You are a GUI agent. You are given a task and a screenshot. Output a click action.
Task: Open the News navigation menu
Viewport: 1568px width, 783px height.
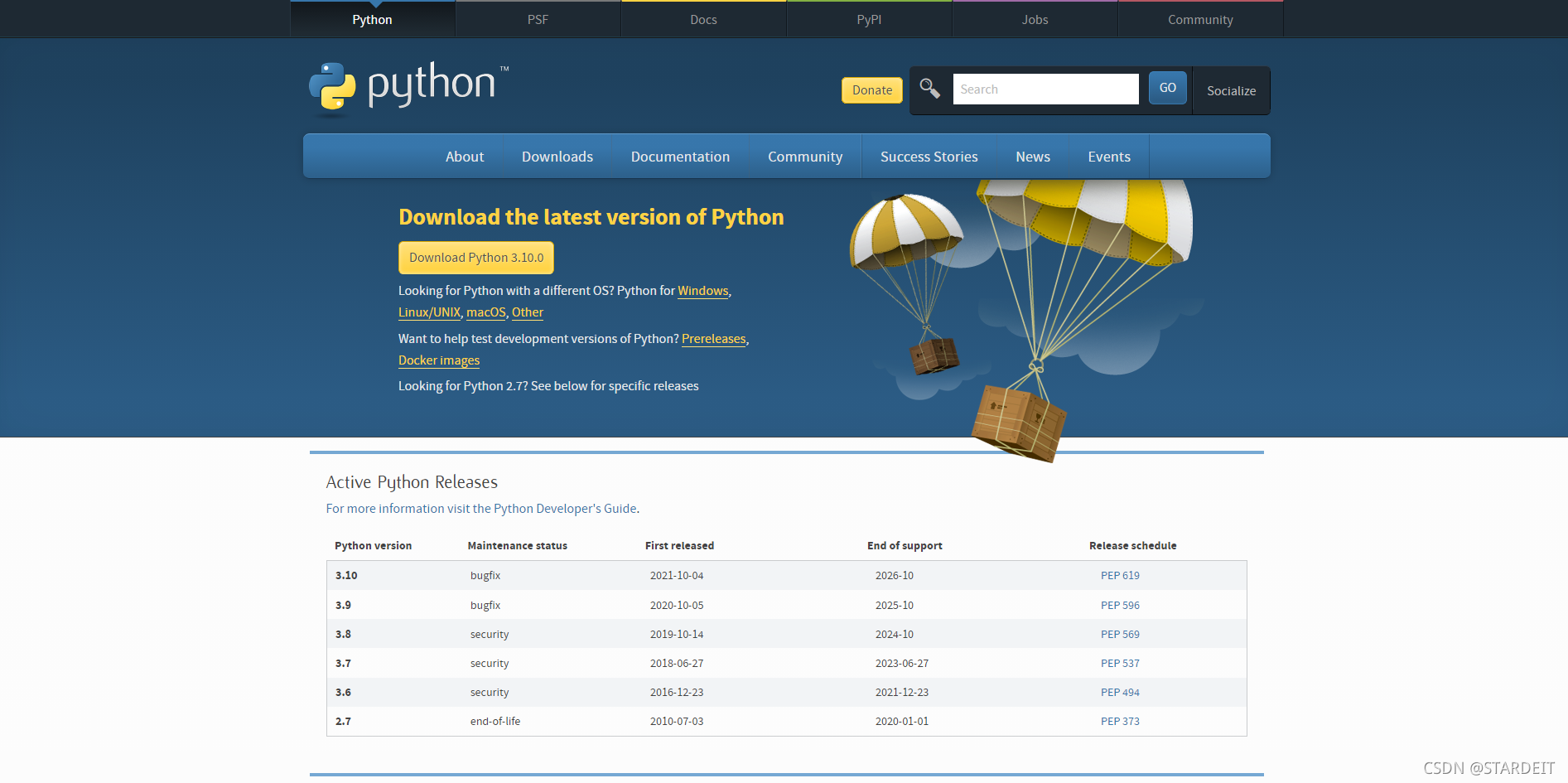click(x=1033, y=157)
